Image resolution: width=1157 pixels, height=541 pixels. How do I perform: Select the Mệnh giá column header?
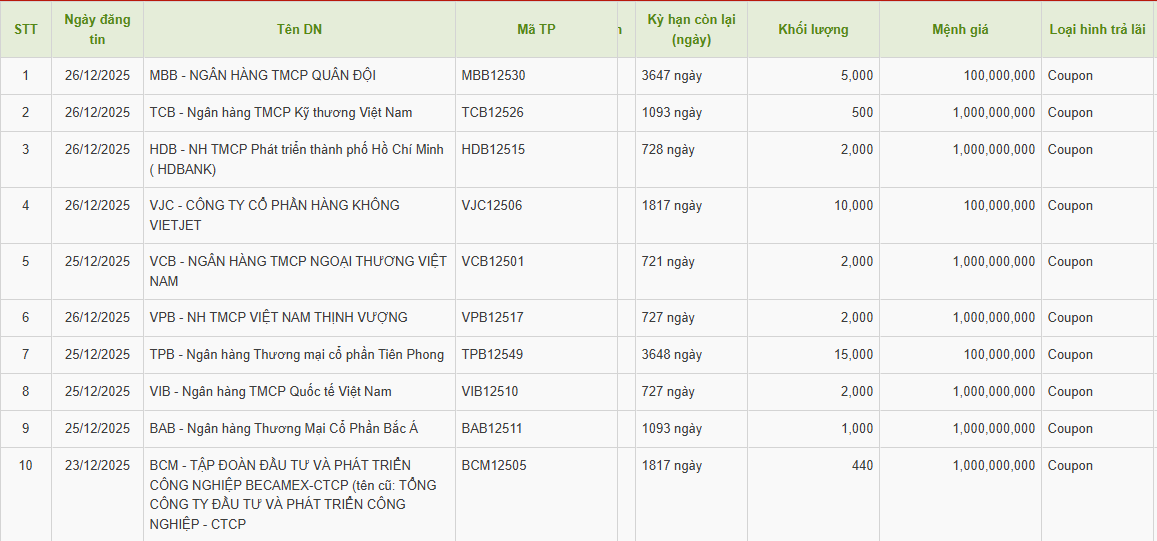coord(960,29)
